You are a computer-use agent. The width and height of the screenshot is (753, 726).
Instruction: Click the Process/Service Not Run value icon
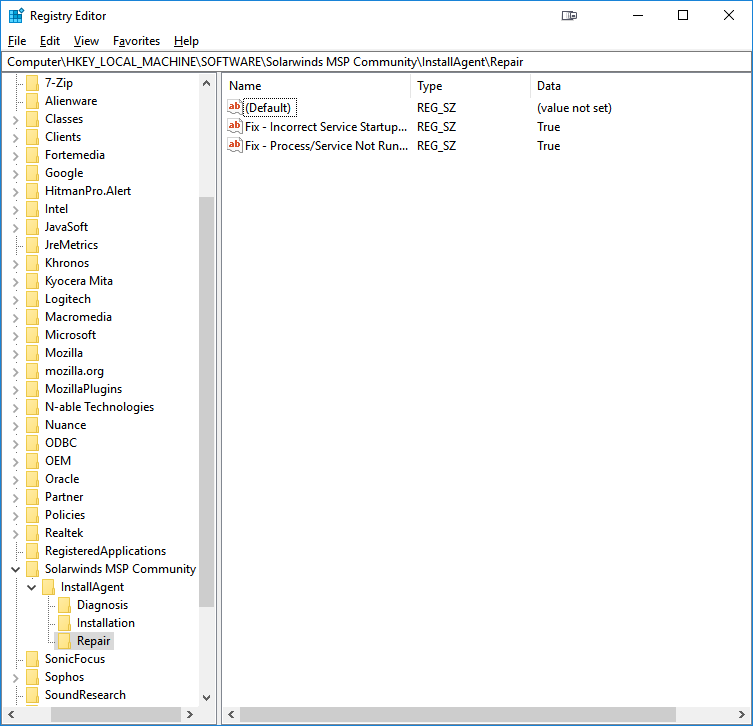tap(235, 145)
